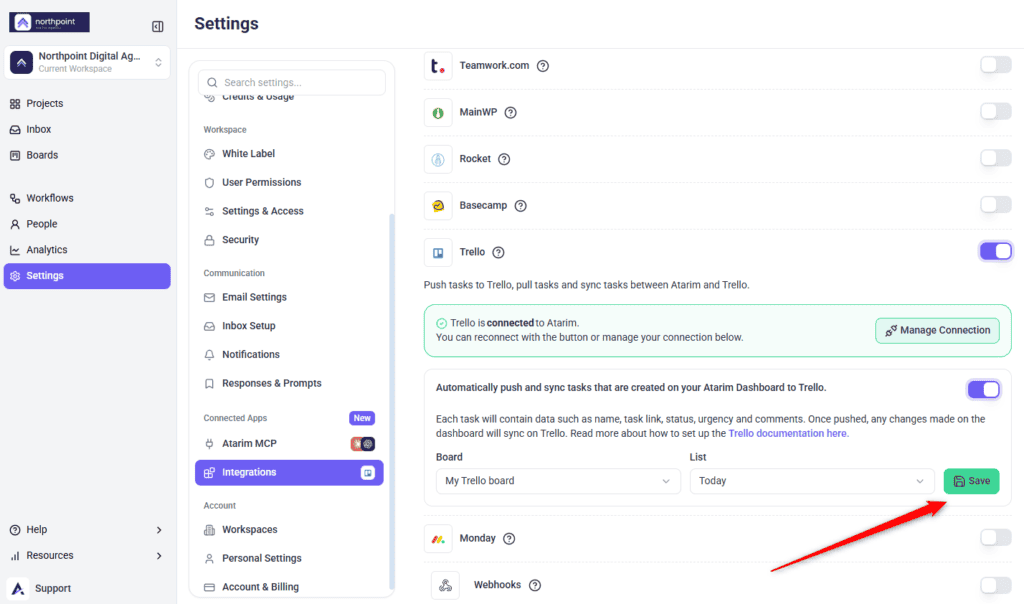Open the Trello documentation here link
The width and height of the screenshot is (1024, 604).
tap(788, 434)
